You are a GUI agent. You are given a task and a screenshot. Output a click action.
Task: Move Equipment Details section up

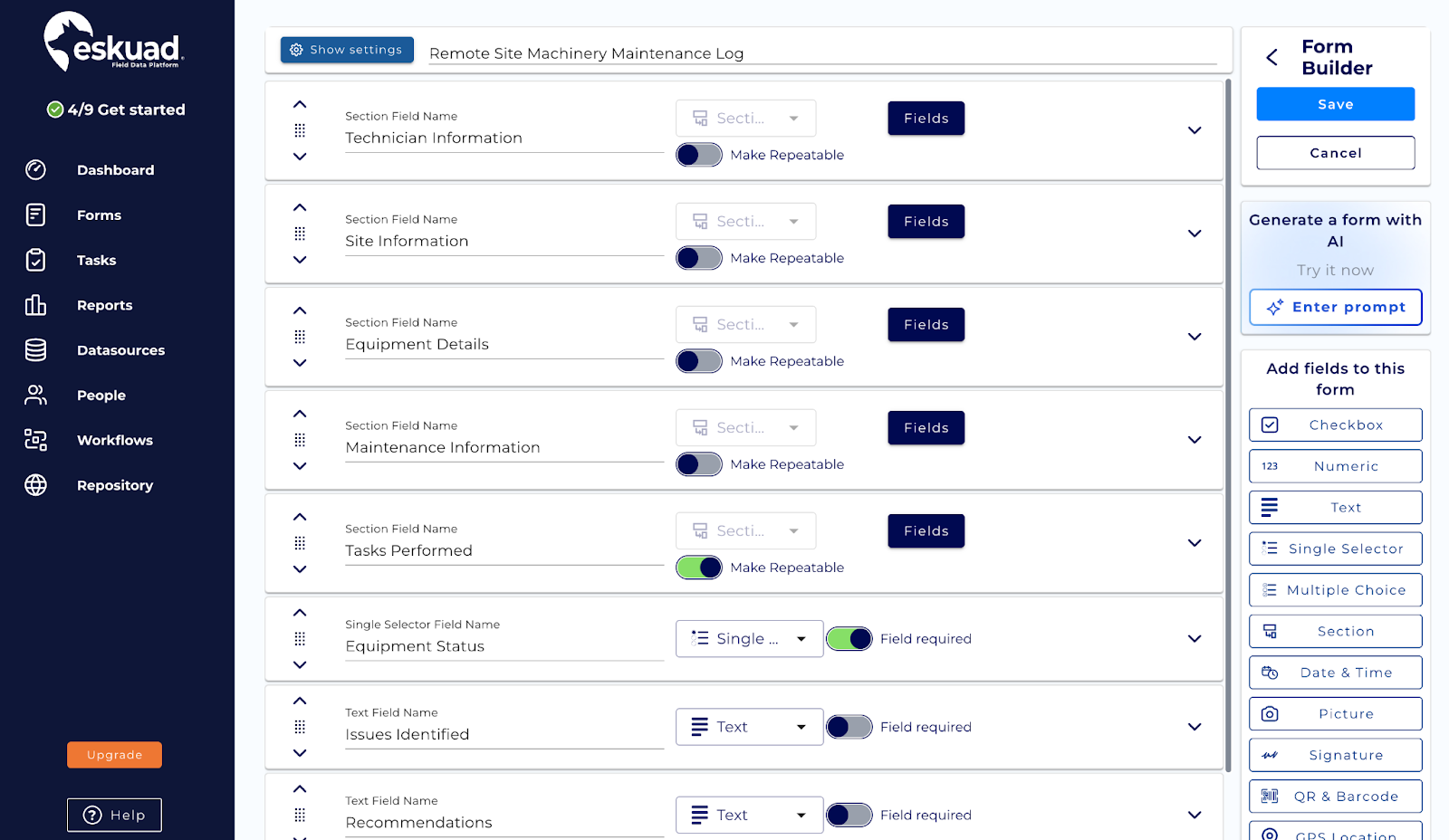pyautogui.click(x=300, y=311)
